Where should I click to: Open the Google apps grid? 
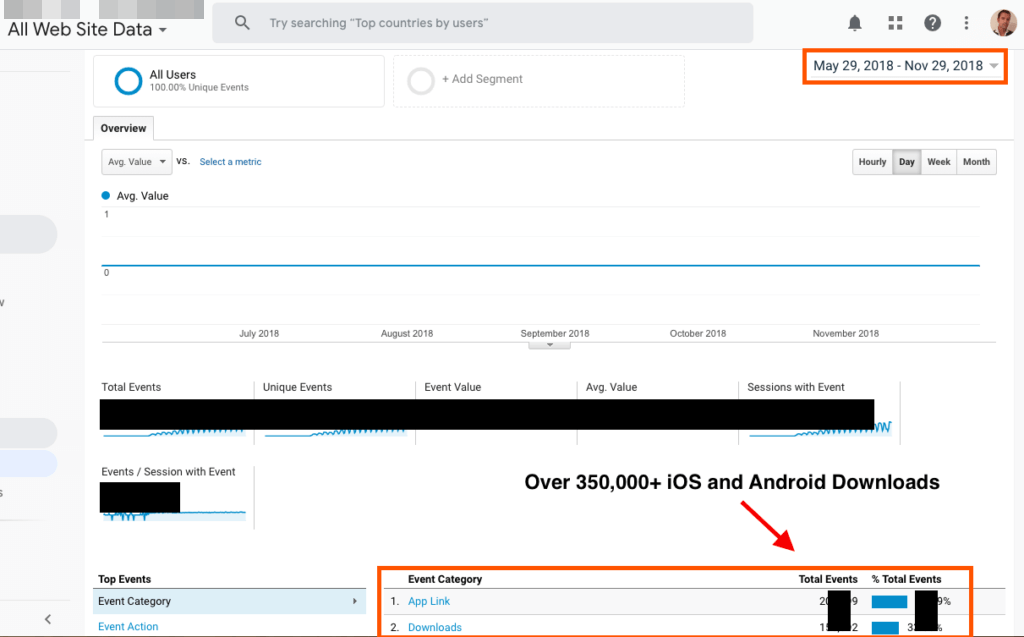[x=895, y=23]
